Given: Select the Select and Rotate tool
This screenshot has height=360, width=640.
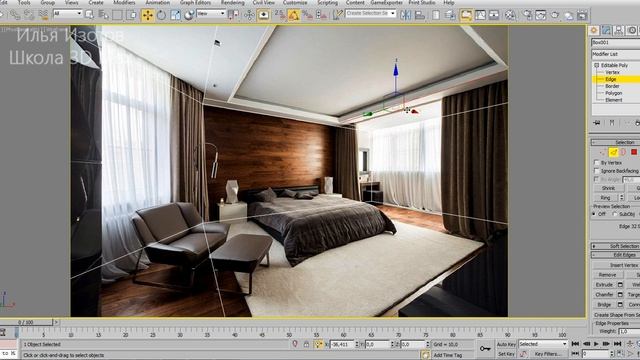Looking at the screenshot, I should 162,15.
